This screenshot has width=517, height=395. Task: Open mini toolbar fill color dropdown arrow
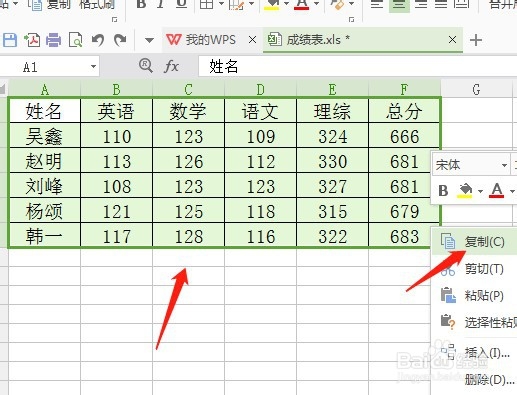point(480,191)
